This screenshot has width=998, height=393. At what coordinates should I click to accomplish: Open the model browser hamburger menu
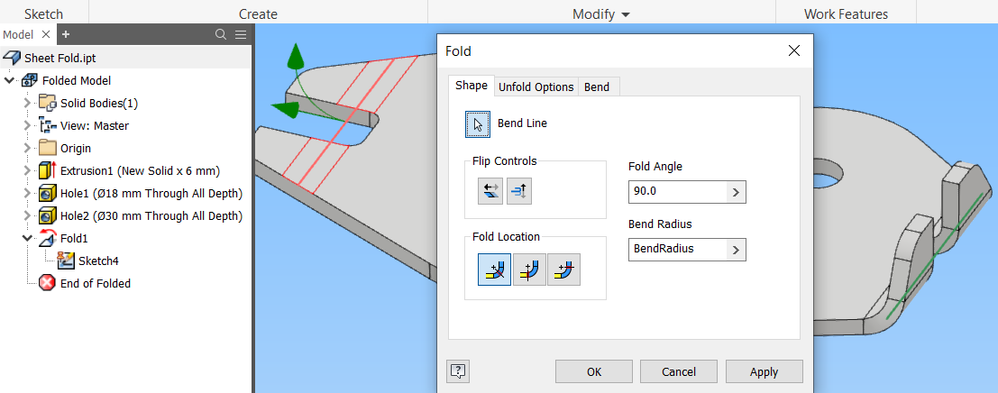click(241, 34)
